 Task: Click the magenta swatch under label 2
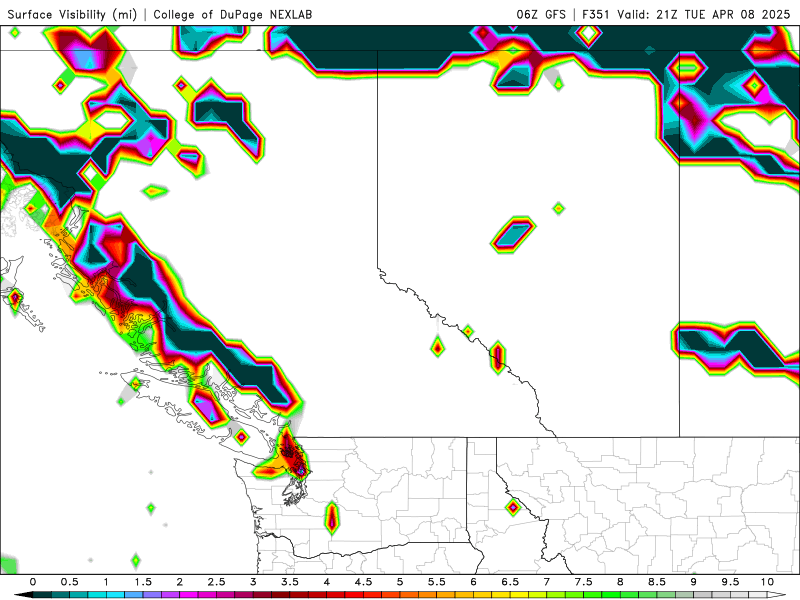tap(189, 595)
